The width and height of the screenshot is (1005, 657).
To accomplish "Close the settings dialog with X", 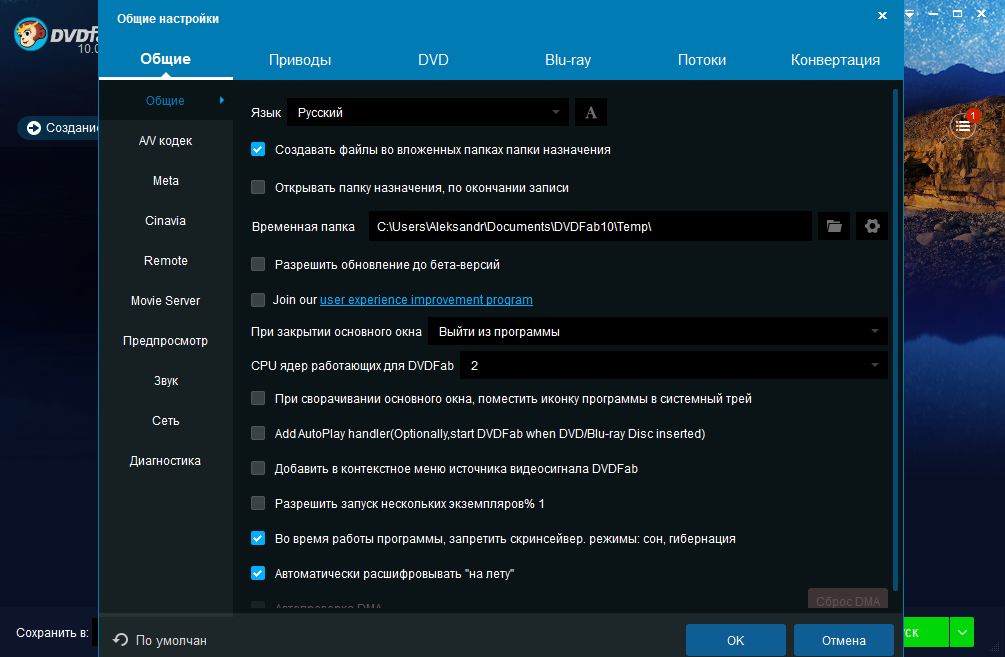I will pyautogui.click(x=882, y=16).
